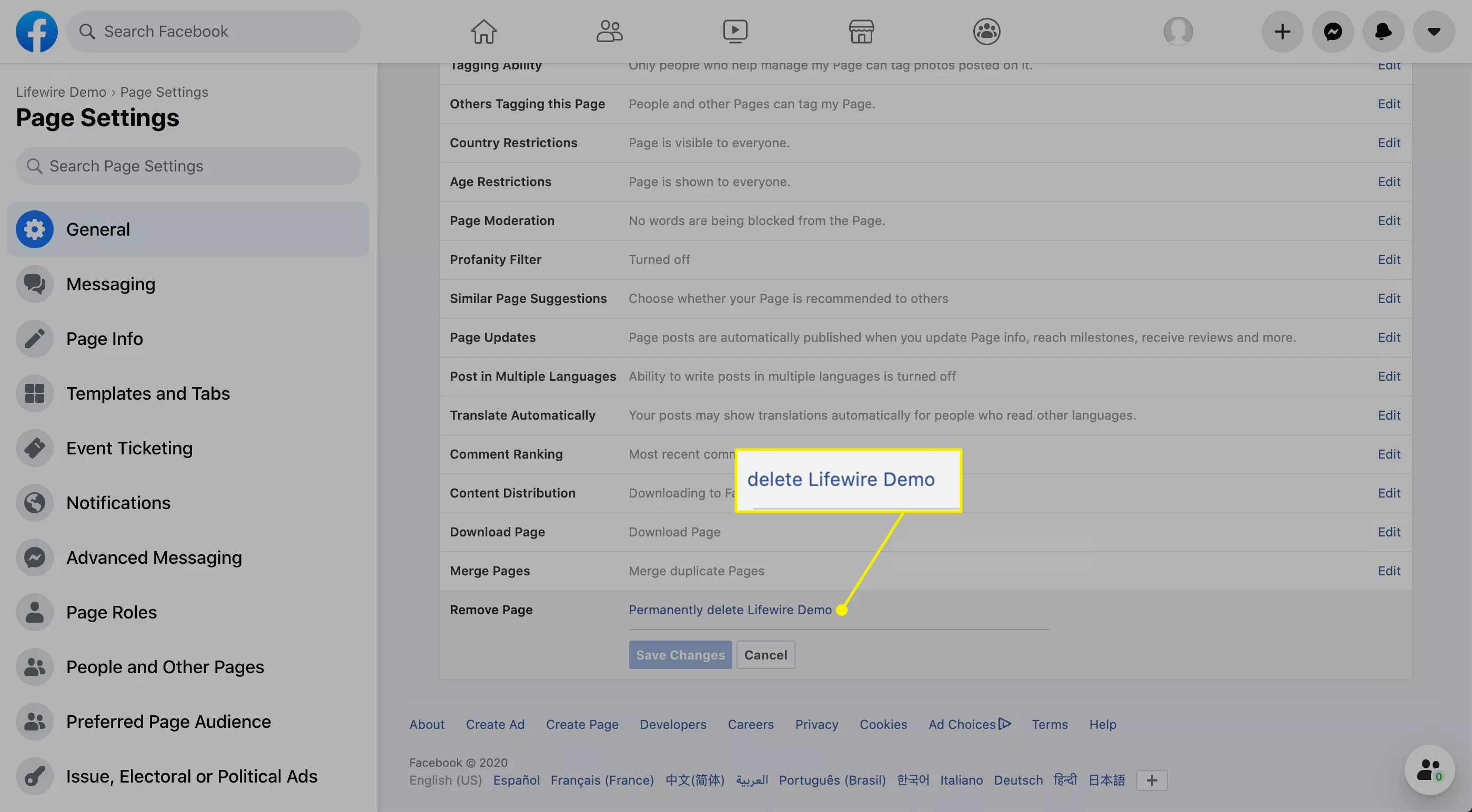Screen dimensions: 1472x812
Task: Edit the Merge Pages setting
Action: point(1388,571)
